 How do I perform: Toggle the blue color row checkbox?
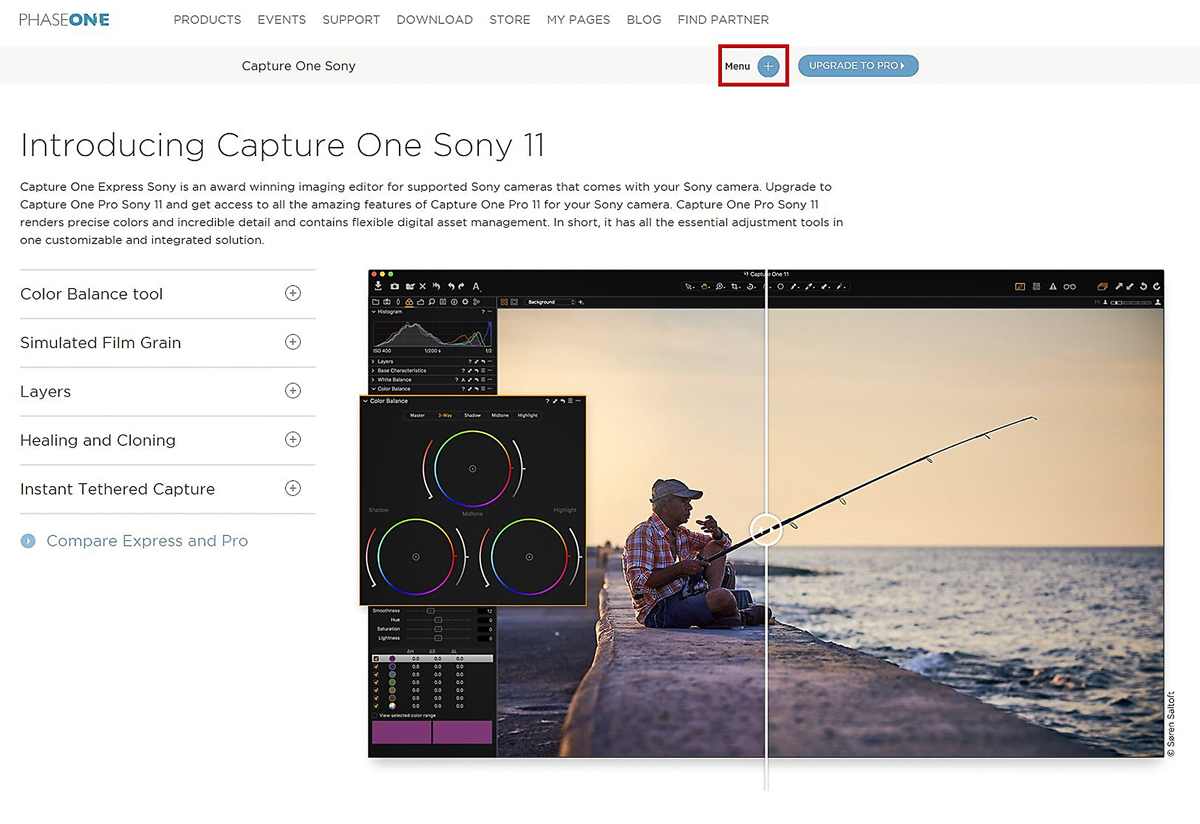coord(376,667)
